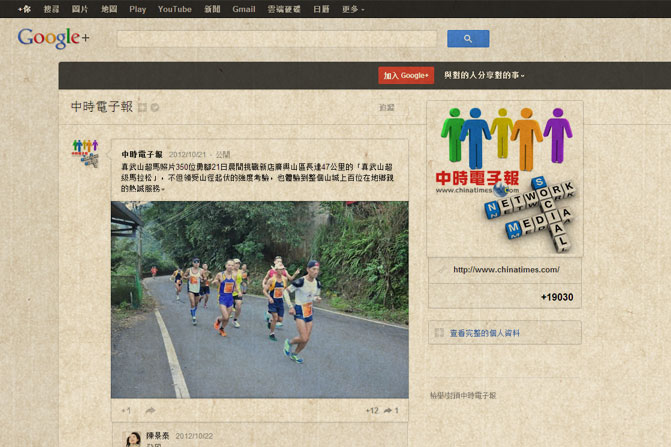Expand the truncated post text arrow
Screen dimensions: 671x447
163,189
